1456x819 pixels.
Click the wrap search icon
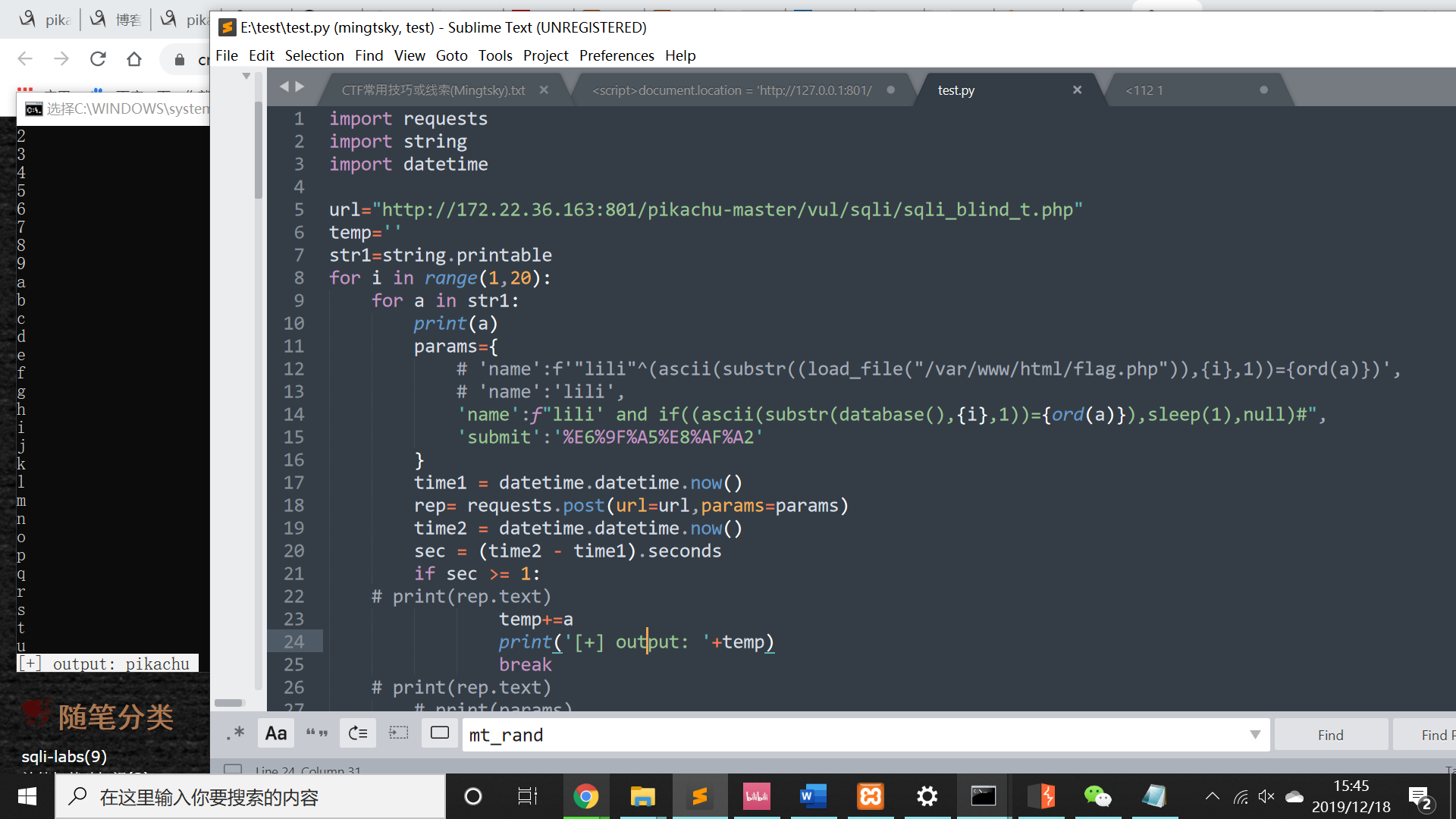(x=358, y=733)
